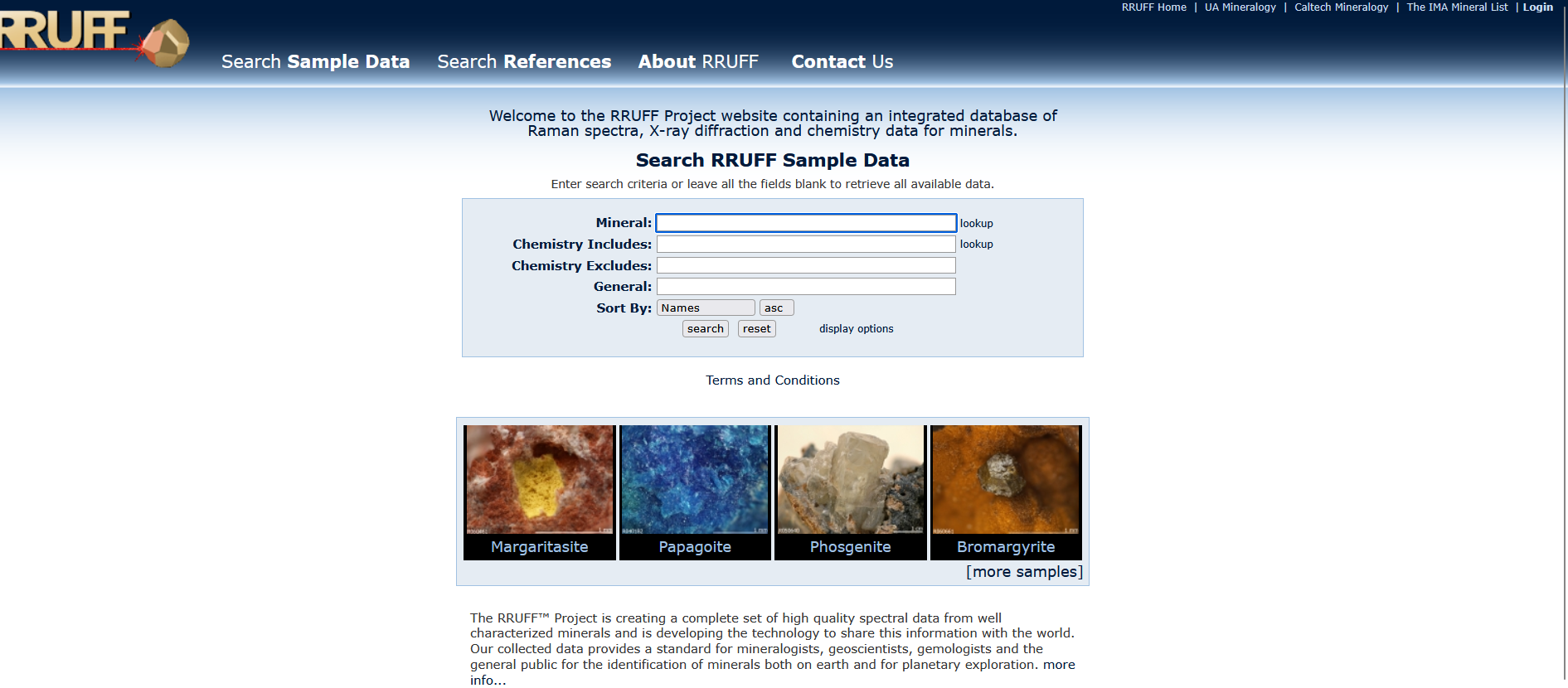View the Phosgenite sample photo

850,481
